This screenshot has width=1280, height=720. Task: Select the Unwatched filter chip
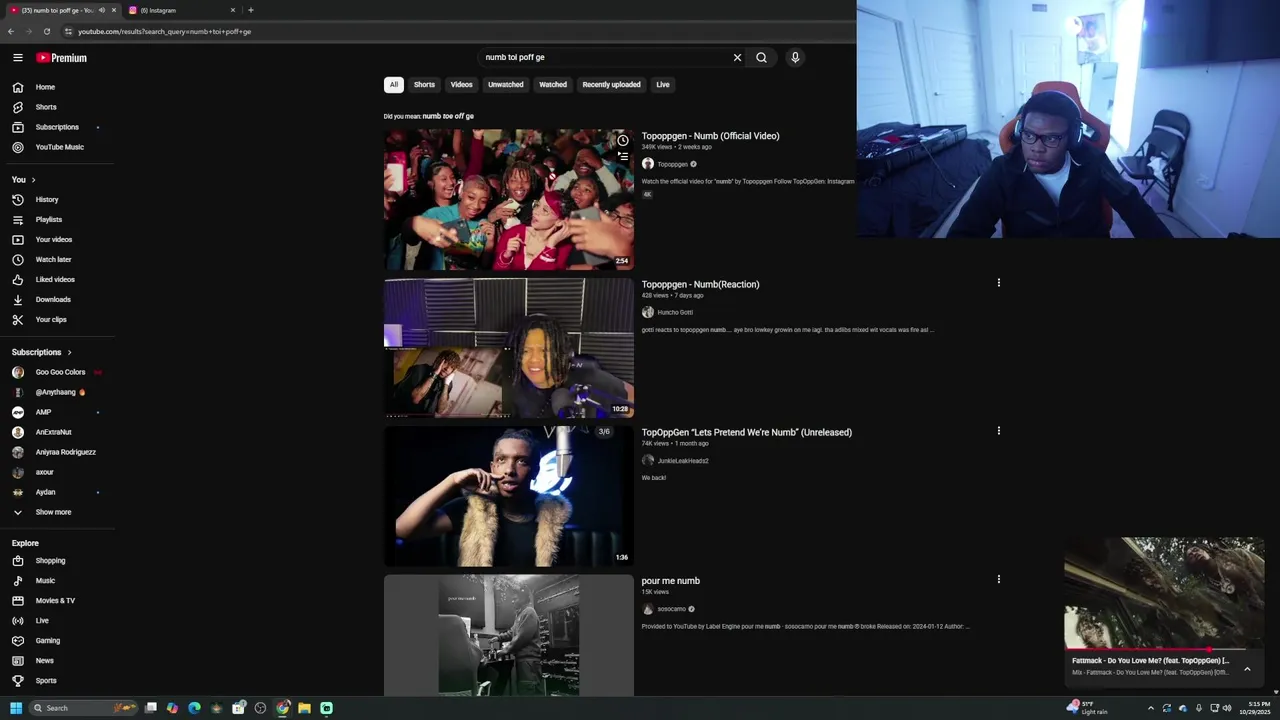tap(506, 85)
